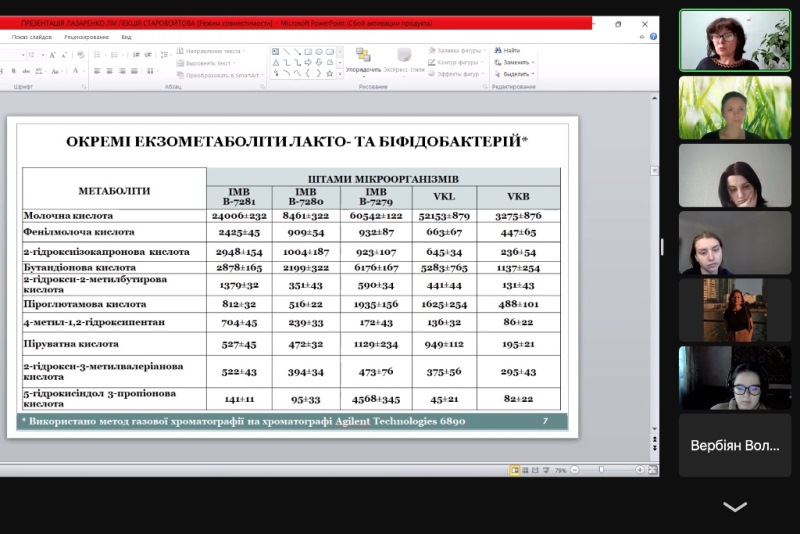This screenshot has height=534, width=800.
Task: Click the zoom in plus button
Action: [x=639, y=470]
